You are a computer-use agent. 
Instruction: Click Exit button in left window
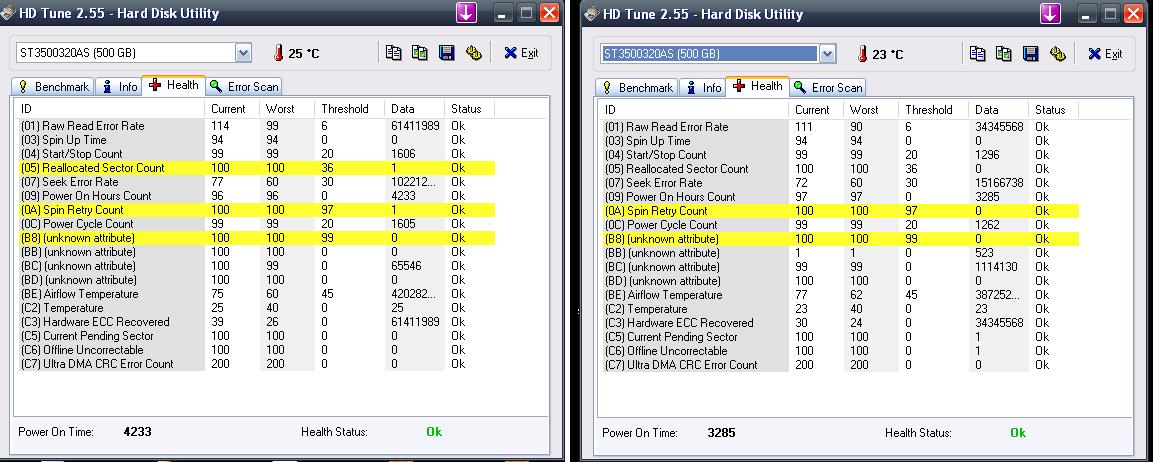click(x=521, y=53)
